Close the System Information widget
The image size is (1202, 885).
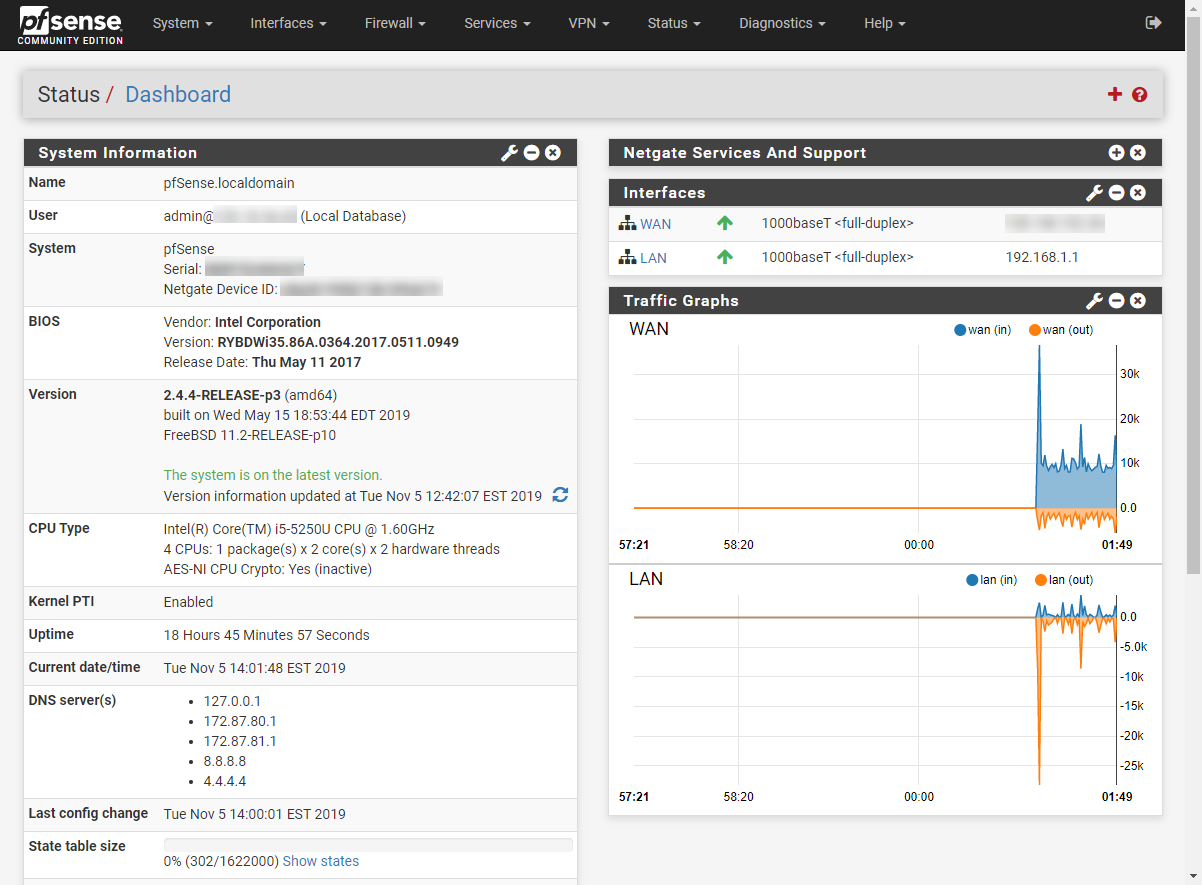point(553,153)
